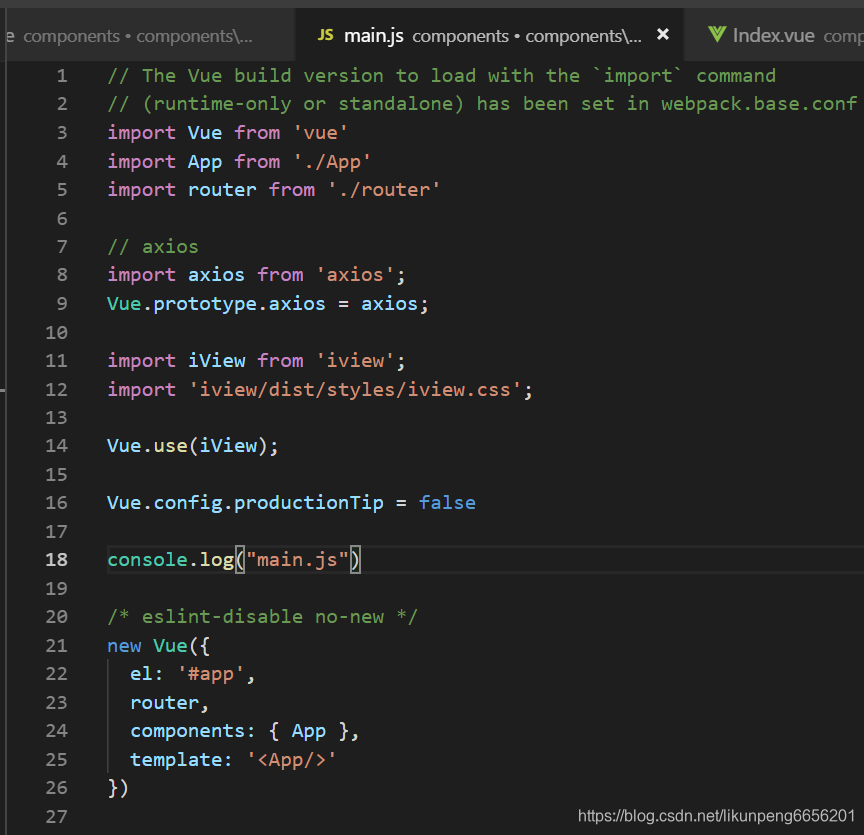Image resolution: width=864 pixels, height=835 pixels.
Task: Click line number 12 in the gutter
Action: click(x=56, y=390)
